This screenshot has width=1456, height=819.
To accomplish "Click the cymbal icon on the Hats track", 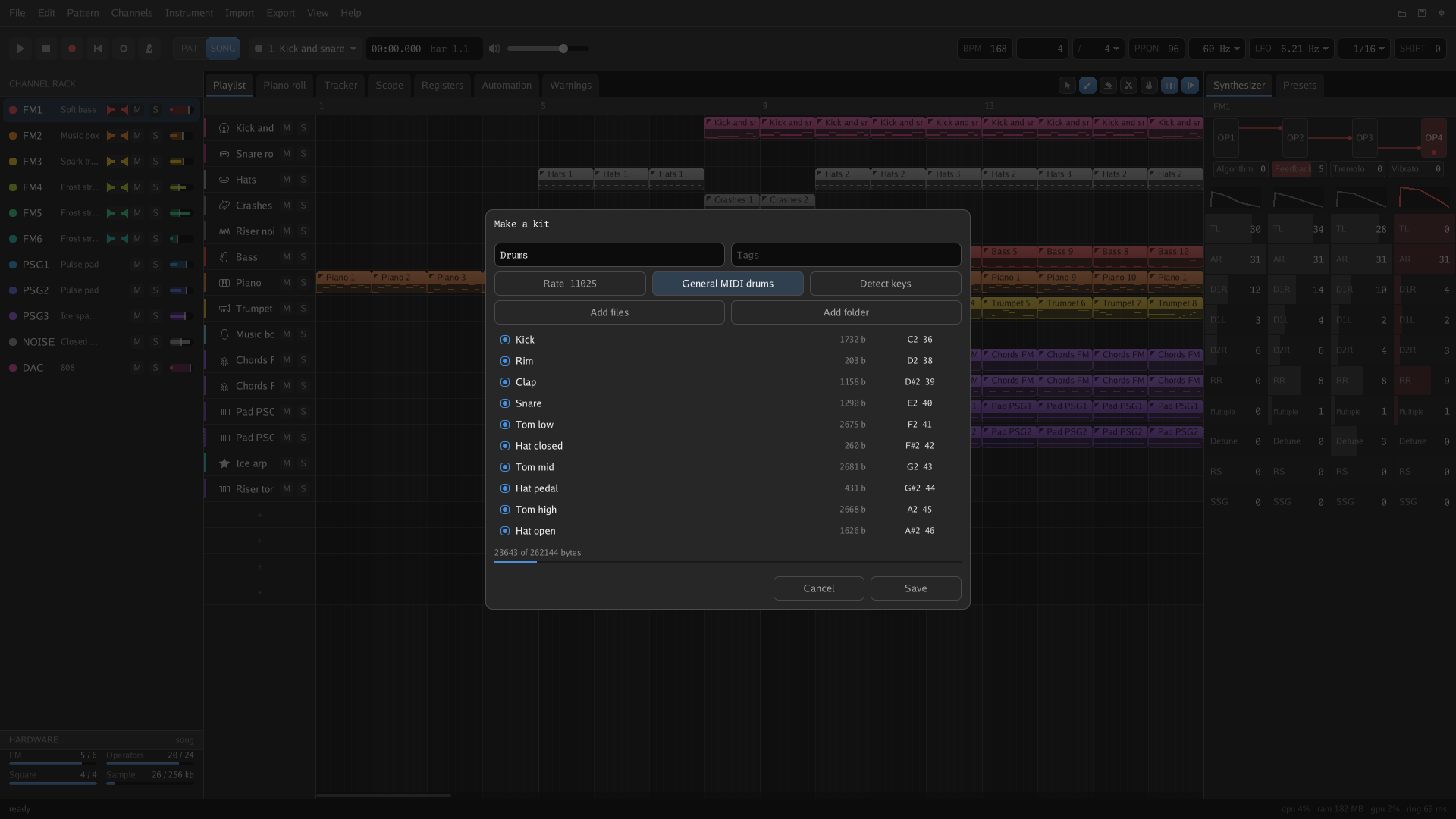I will 224,180.
